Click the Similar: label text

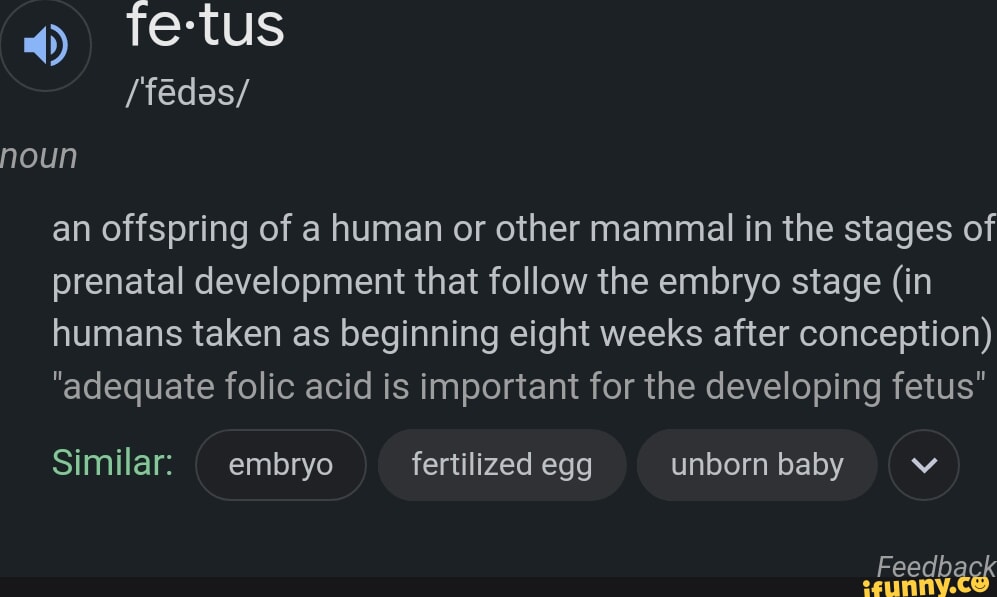pos(112,462)
